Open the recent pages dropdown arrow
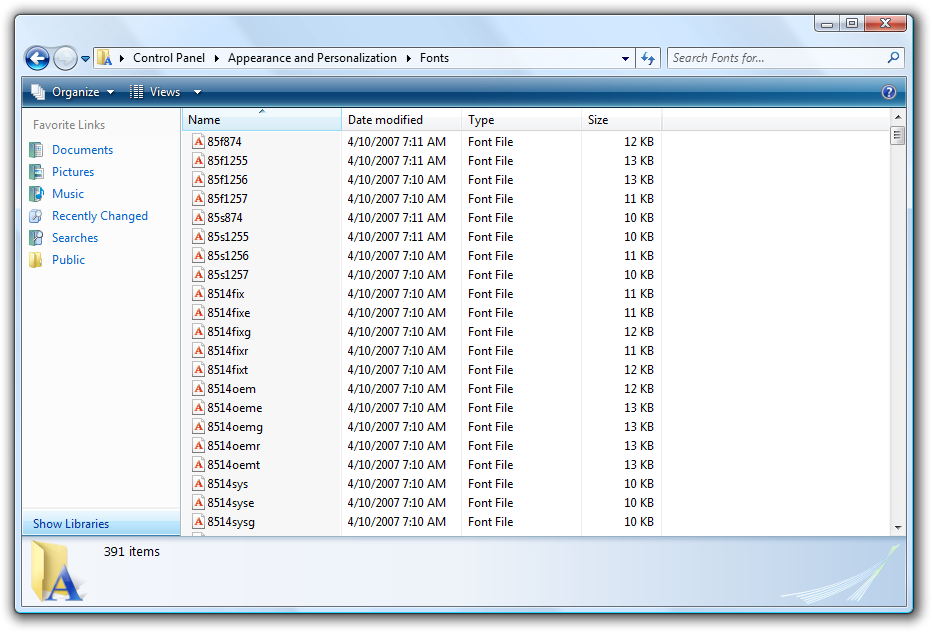 pos(86,59)
